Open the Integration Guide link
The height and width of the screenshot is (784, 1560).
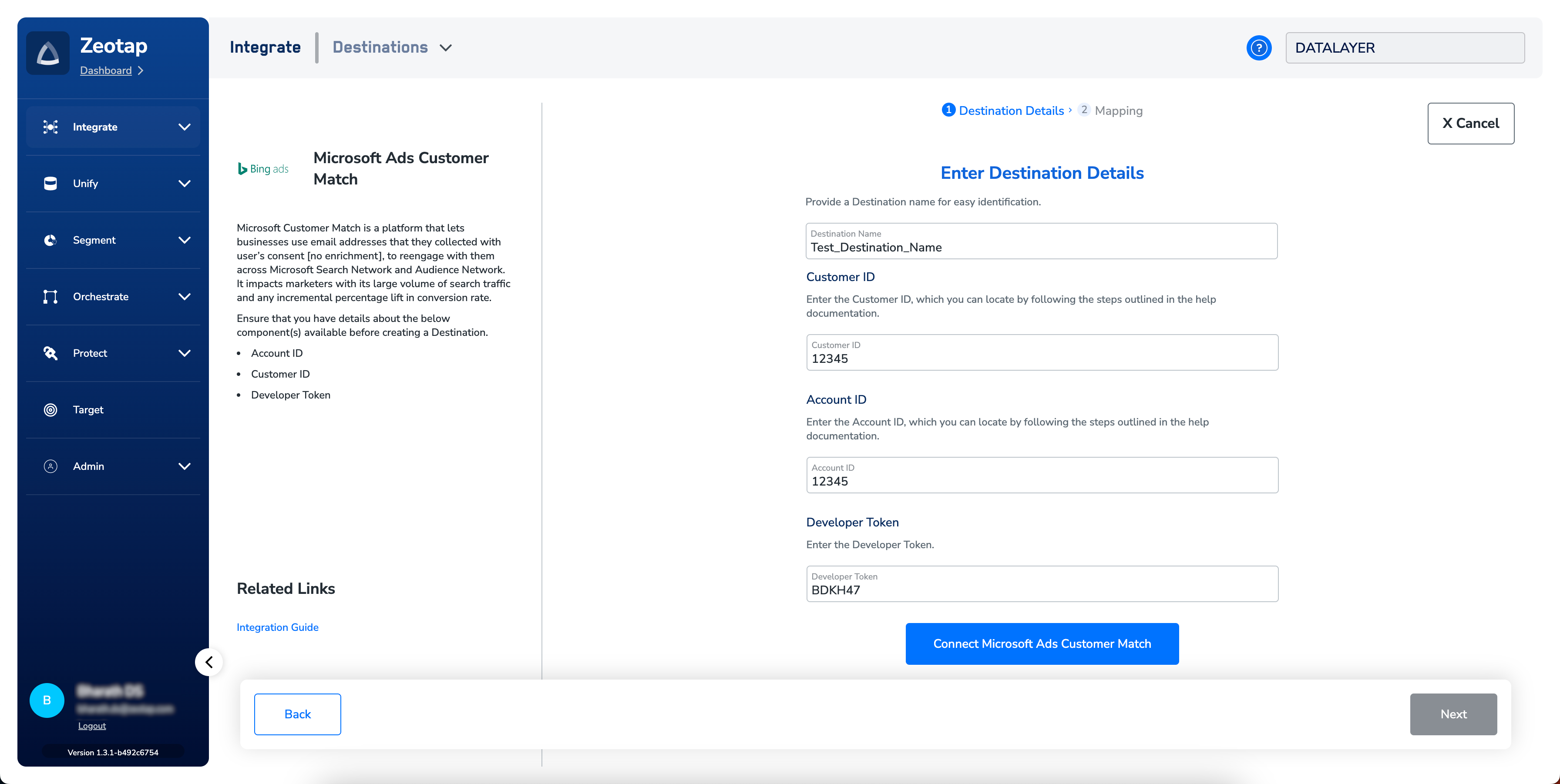point(277,627)
